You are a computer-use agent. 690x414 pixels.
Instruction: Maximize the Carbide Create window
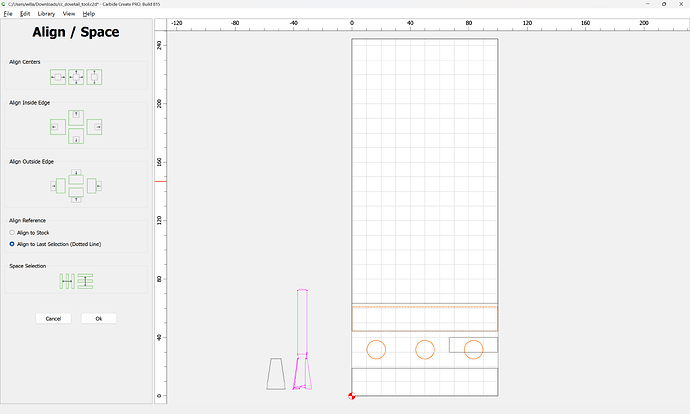[x=664, y=4]
